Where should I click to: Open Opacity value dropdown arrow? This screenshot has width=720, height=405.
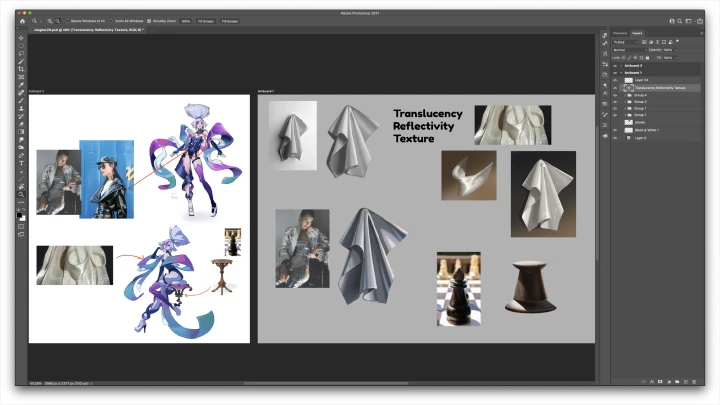coord(676,50)
